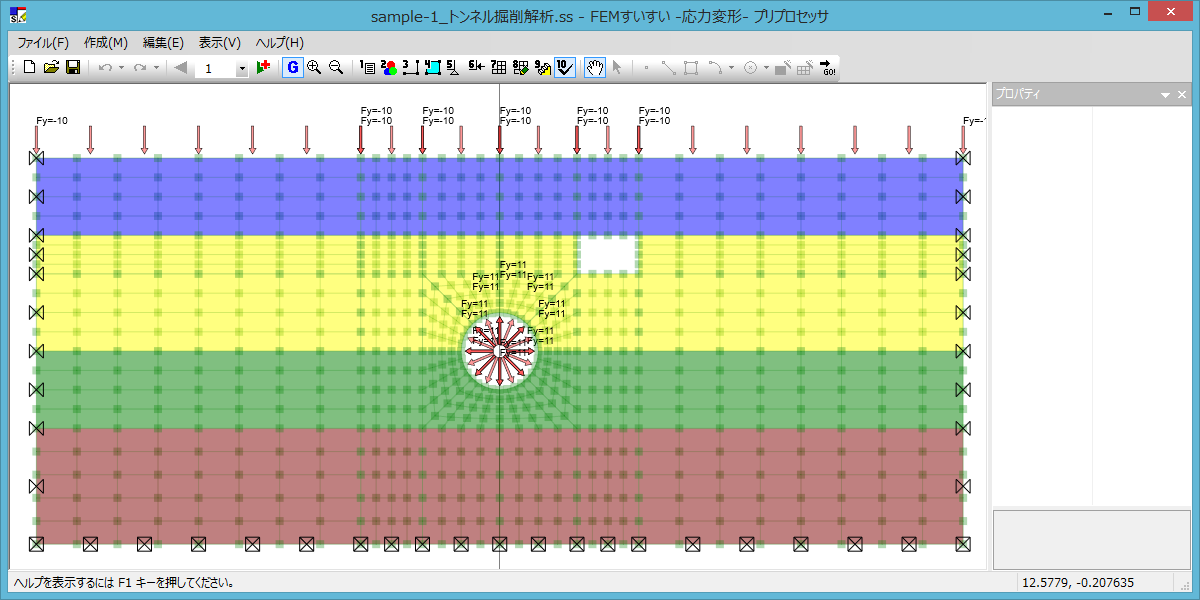Click the new file icon
Viewport: 1200px width, 600px height.
tap(29, 67)
